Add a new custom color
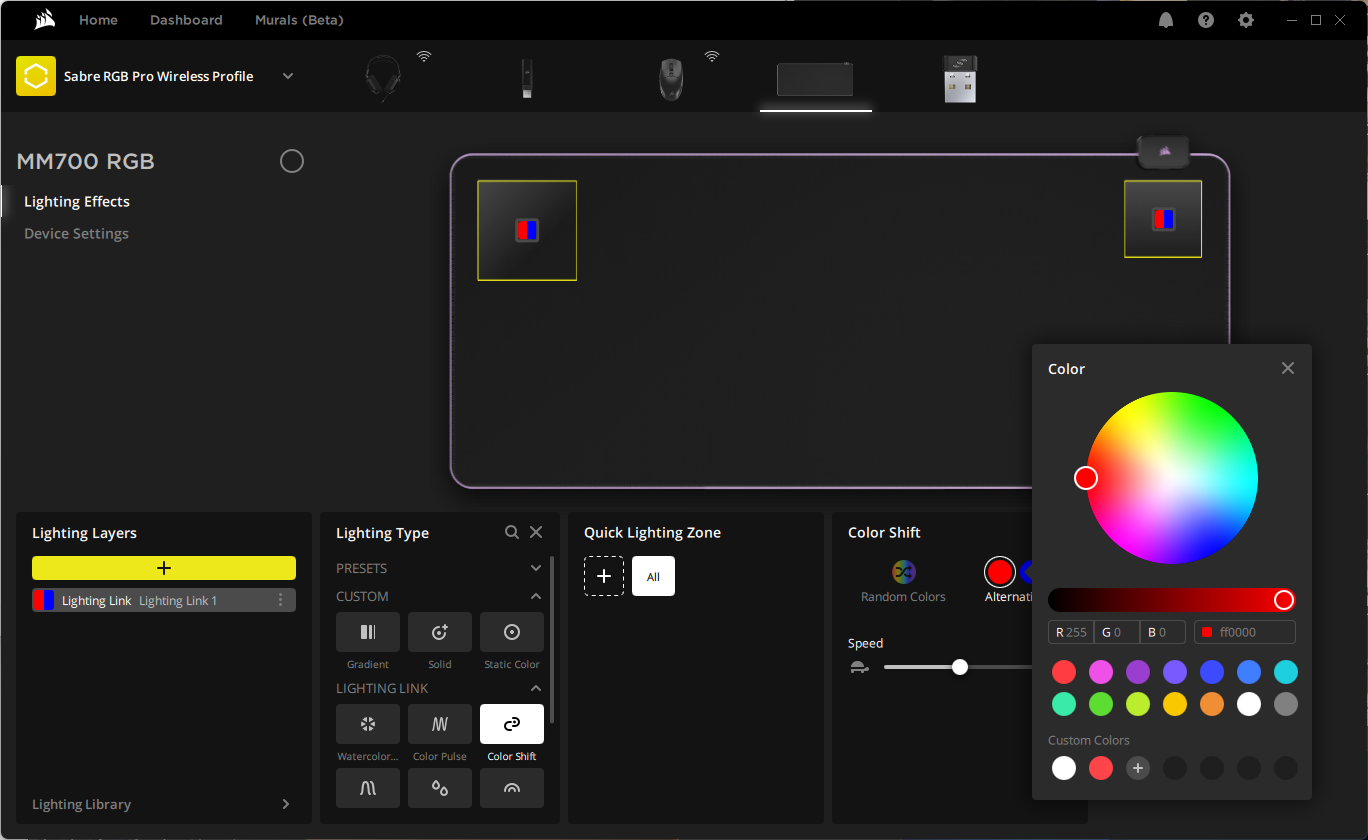 click(1138, 768)
